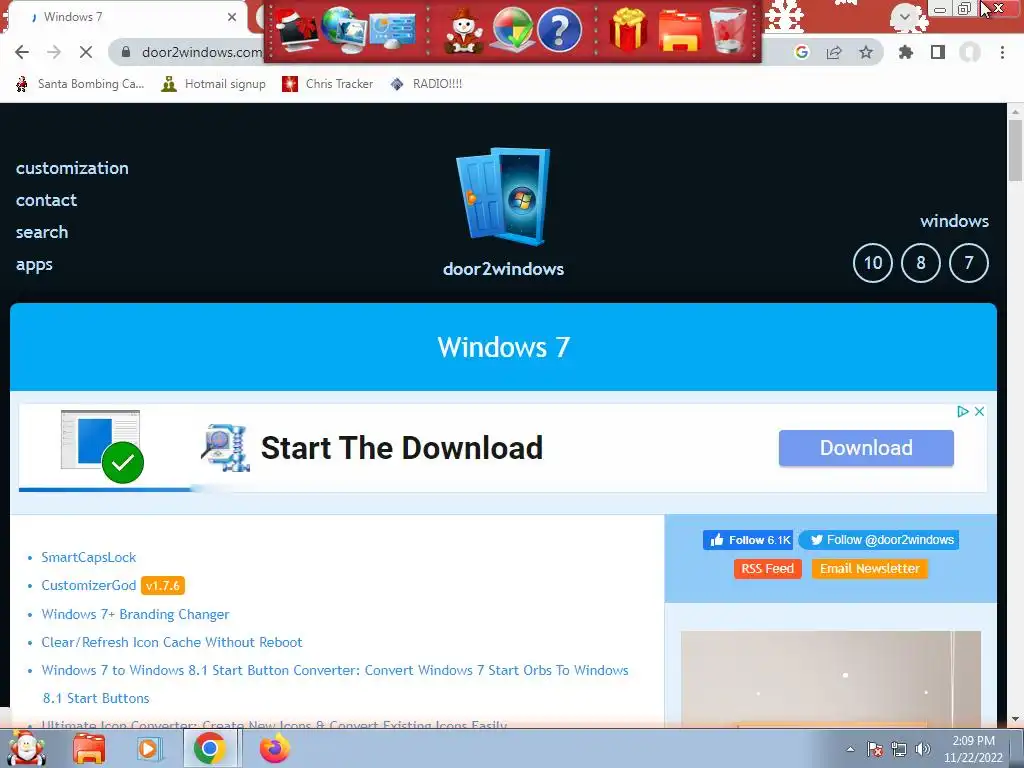
Task: Click the sidebar advertisement image
Action: (831, 679)
